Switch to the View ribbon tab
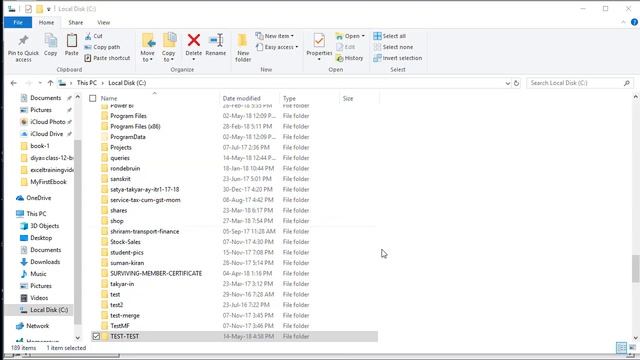The height and width of the screenshot is (360, 640). (103, 22)
